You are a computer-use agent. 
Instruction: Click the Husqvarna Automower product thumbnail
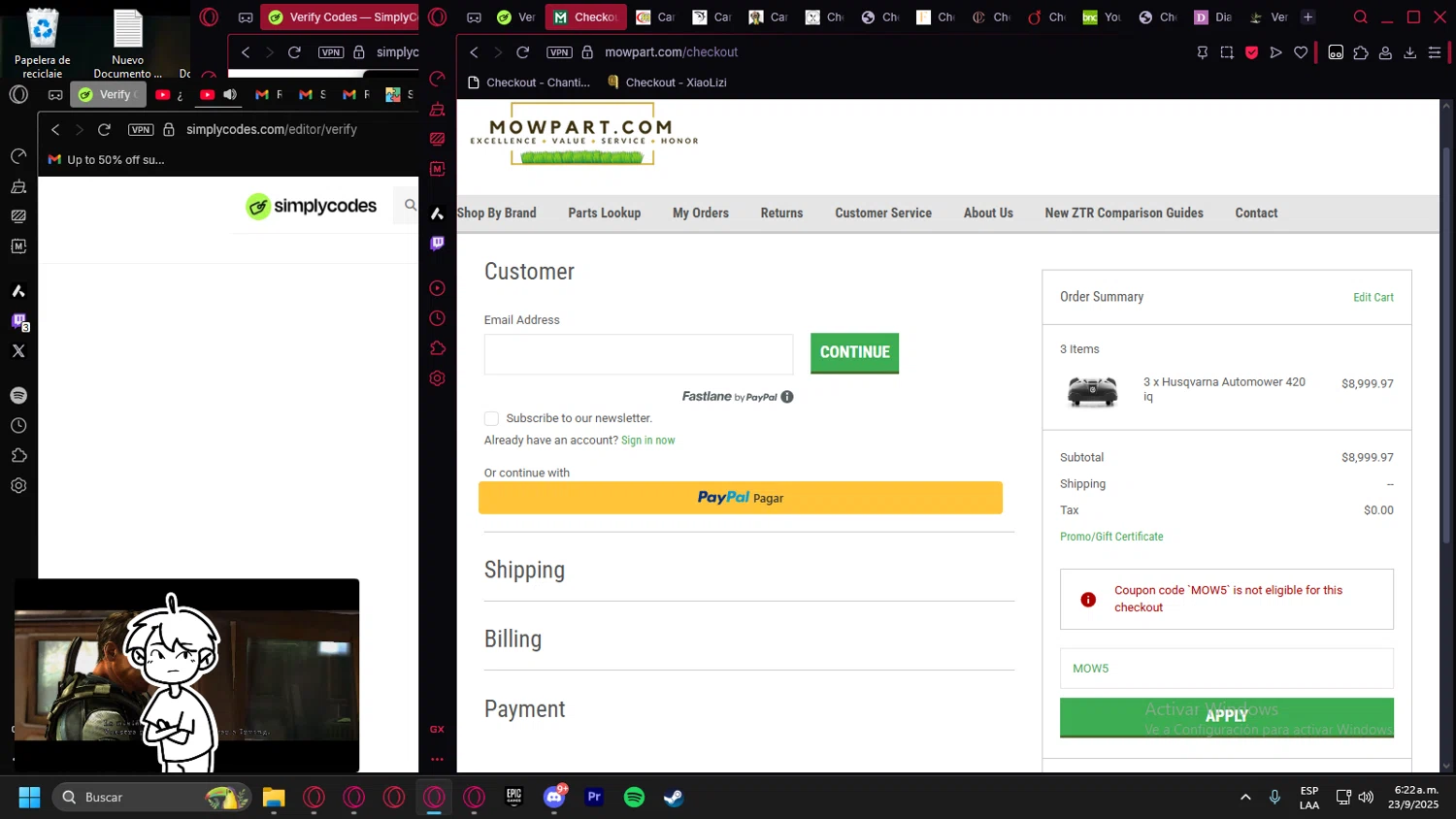click(x=1092, y=391)
